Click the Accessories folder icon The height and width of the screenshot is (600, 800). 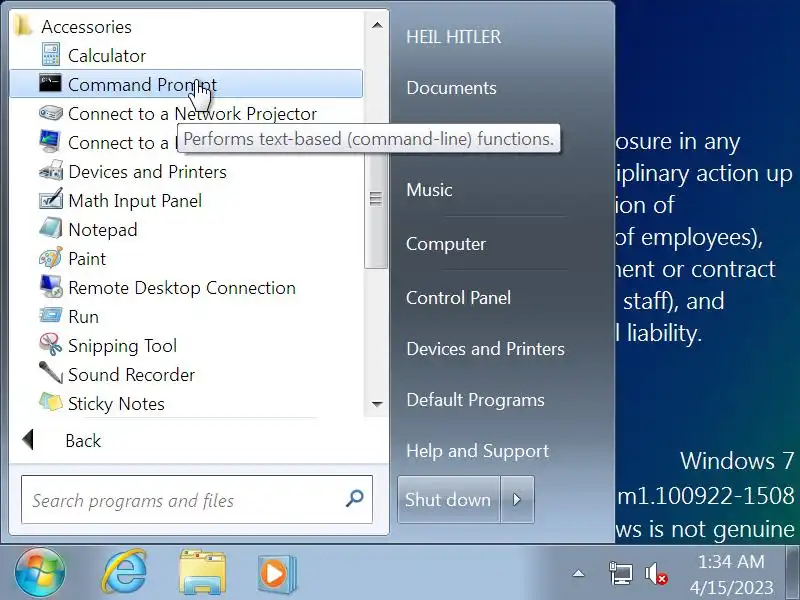coord(23,26)
